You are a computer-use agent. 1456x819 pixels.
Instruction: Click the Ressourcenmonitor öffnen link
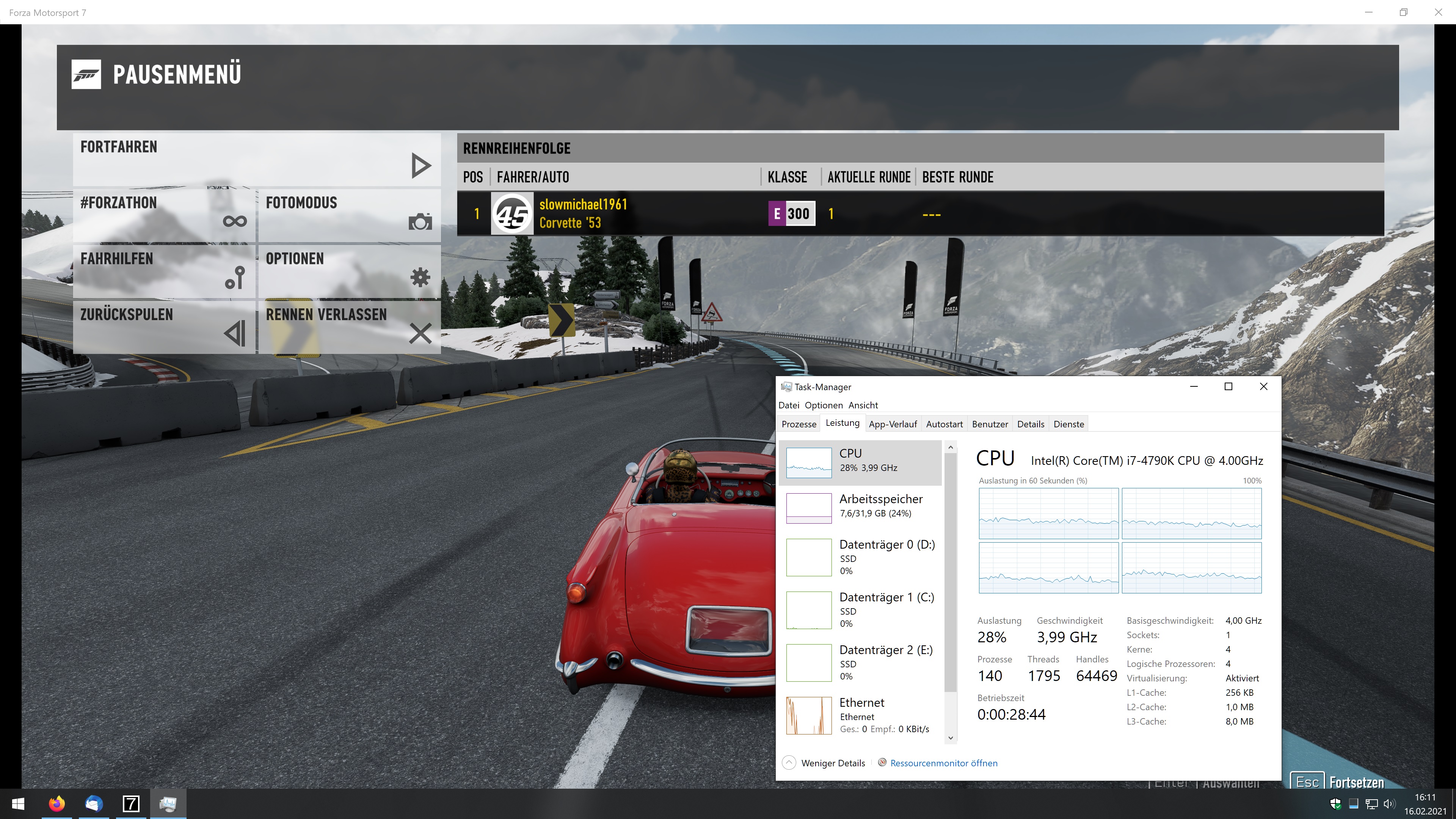[943, 763]
